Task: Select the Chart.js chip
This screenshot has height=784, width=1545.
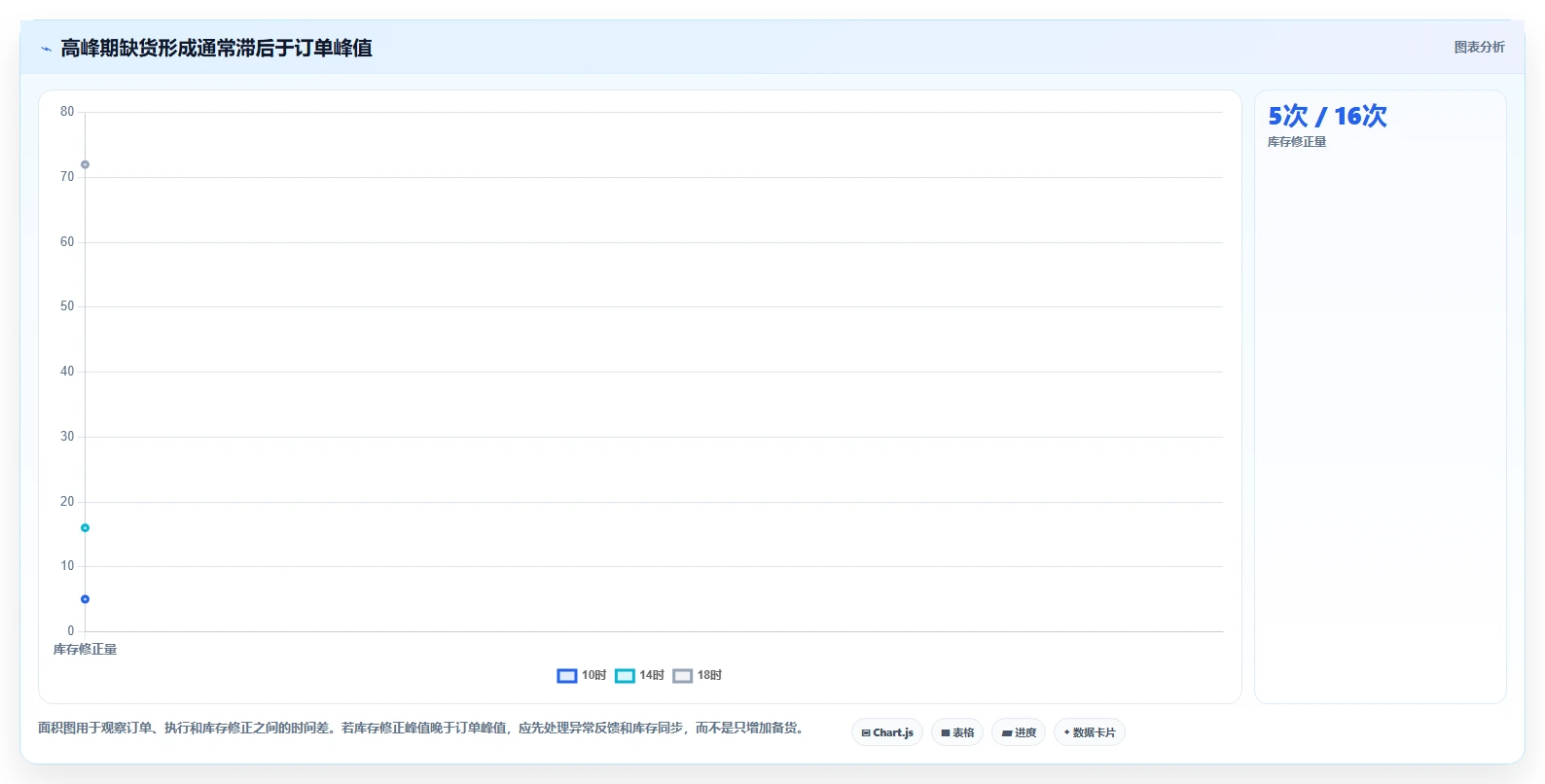Action: click(887, 732)
